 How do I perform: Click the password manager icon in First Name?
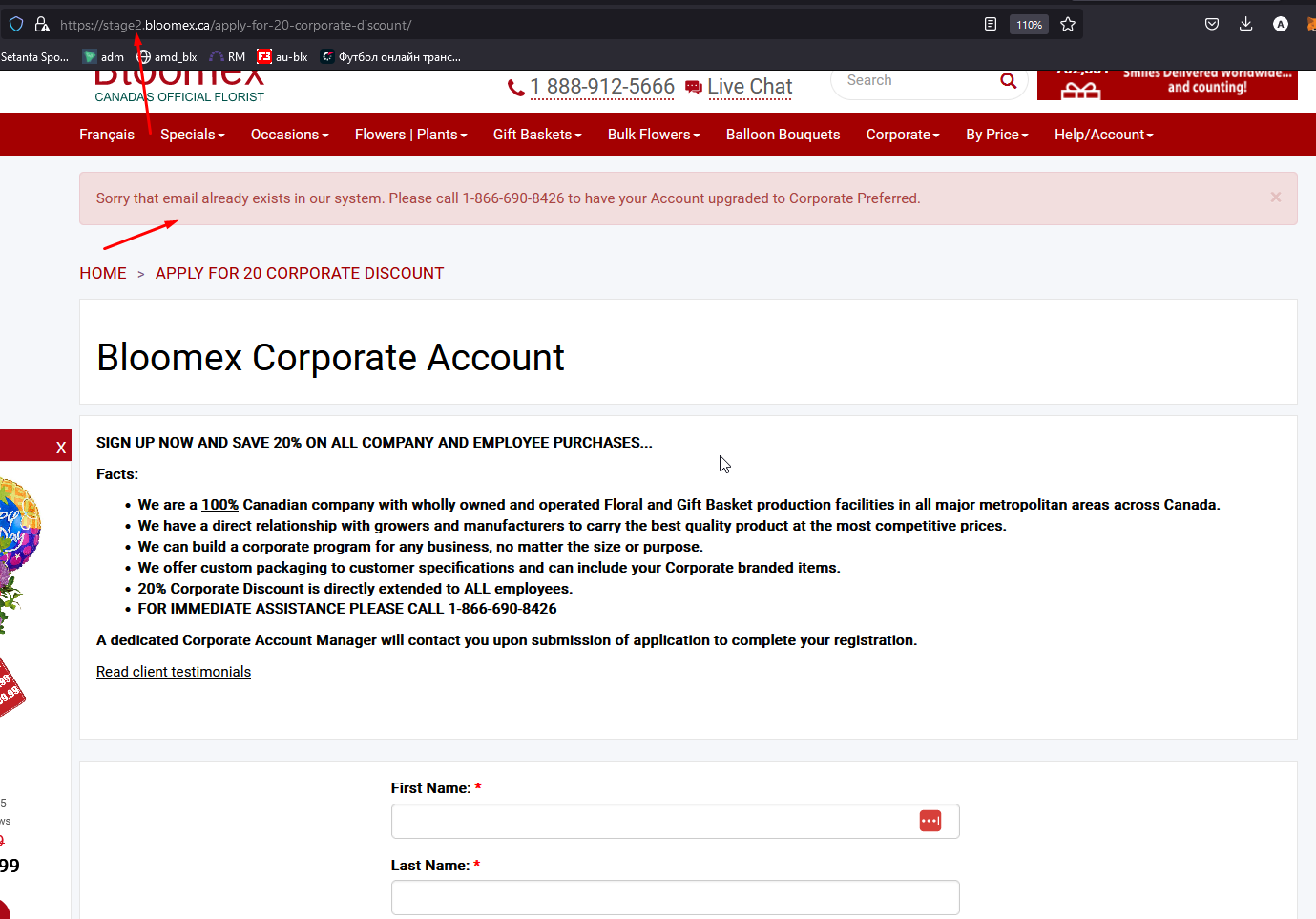[x=930, y=821]
